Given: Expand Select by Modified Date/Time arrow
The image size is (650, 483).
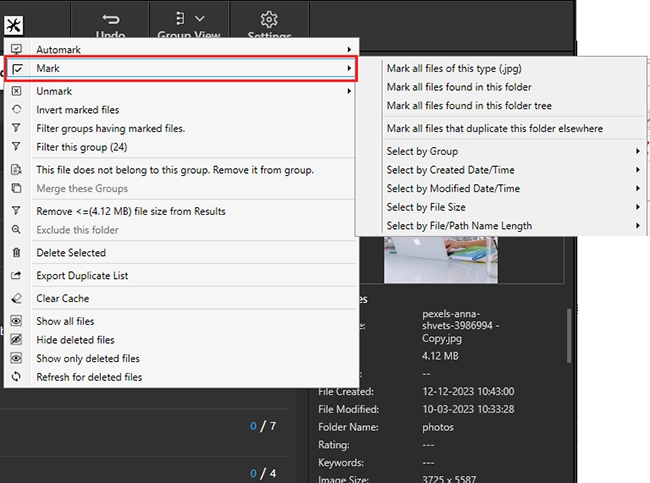Looking at the screenshot, I should pos(638,188).
